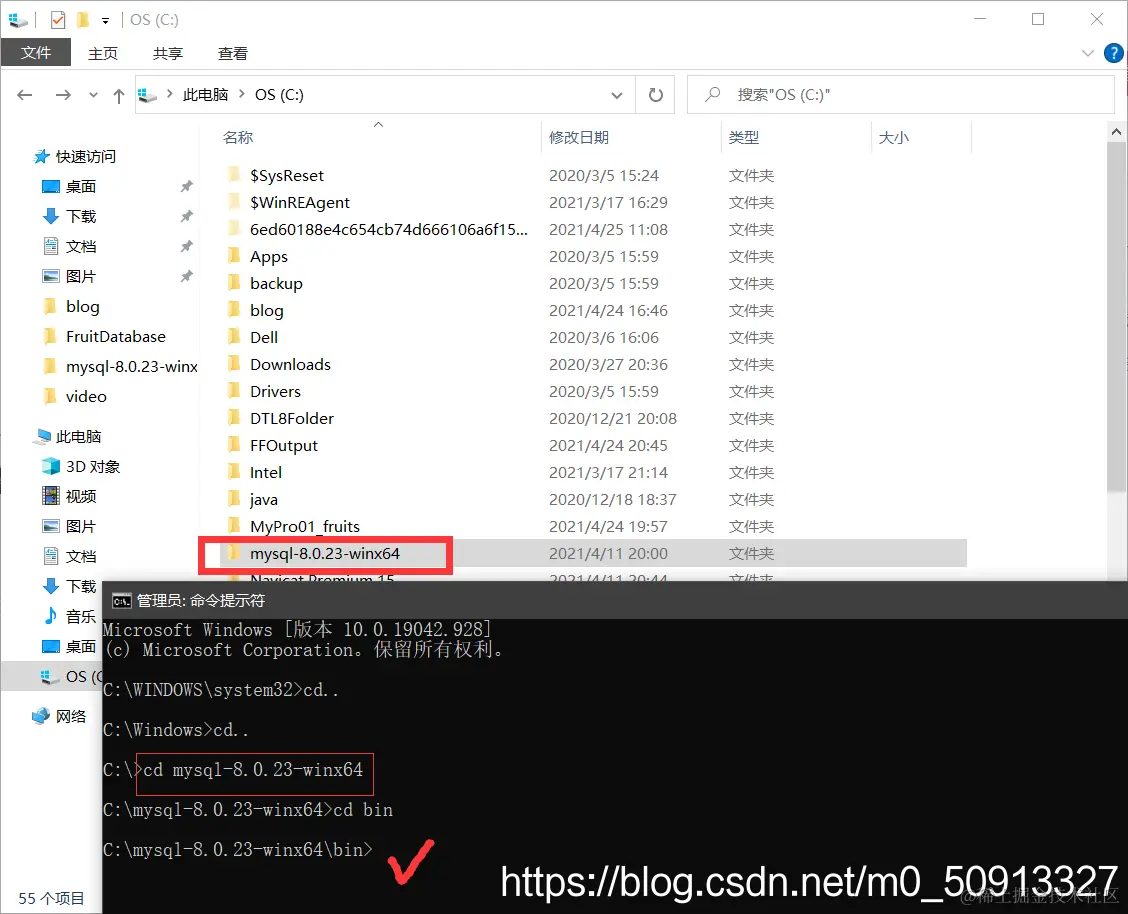Screen dimensions: 1128x914
Task: Switch to the 查看 ribbon tab
Action: coord(232,53)
